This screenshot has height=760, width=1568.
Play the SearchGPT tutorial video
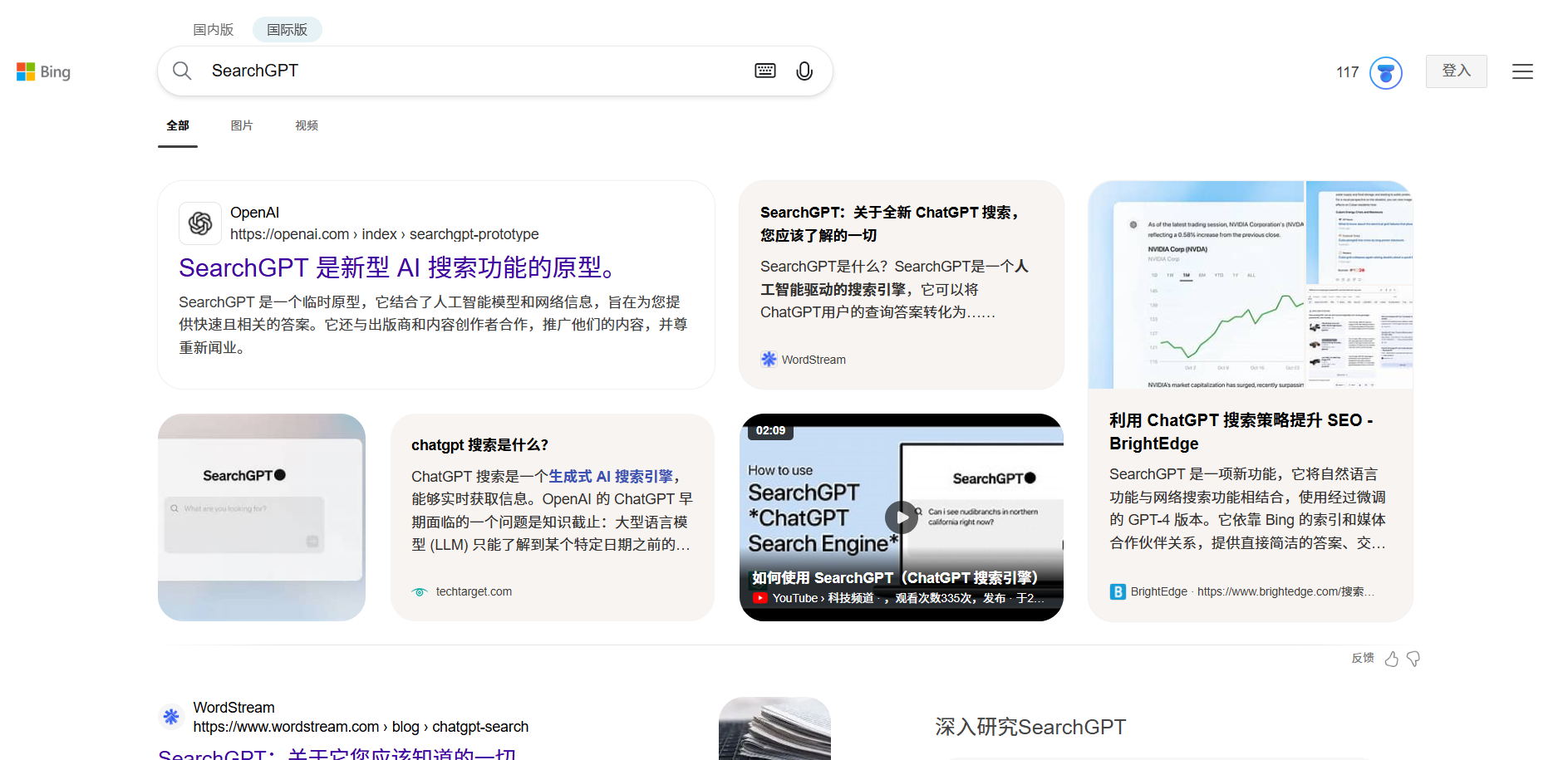[901, 517]
